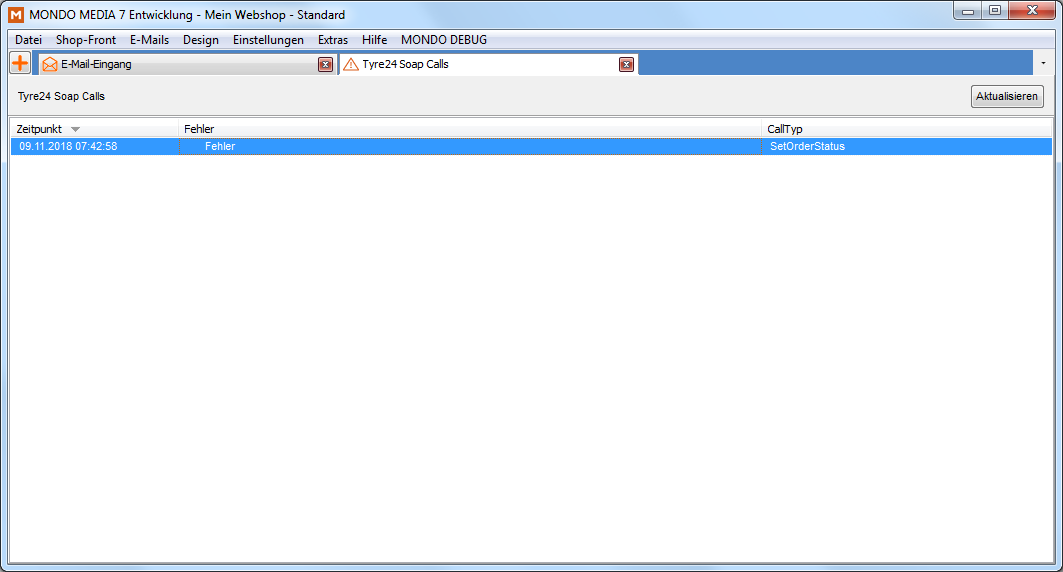Open the E-Mails menu
The image size is (1063, 572).
click(149, 40)
